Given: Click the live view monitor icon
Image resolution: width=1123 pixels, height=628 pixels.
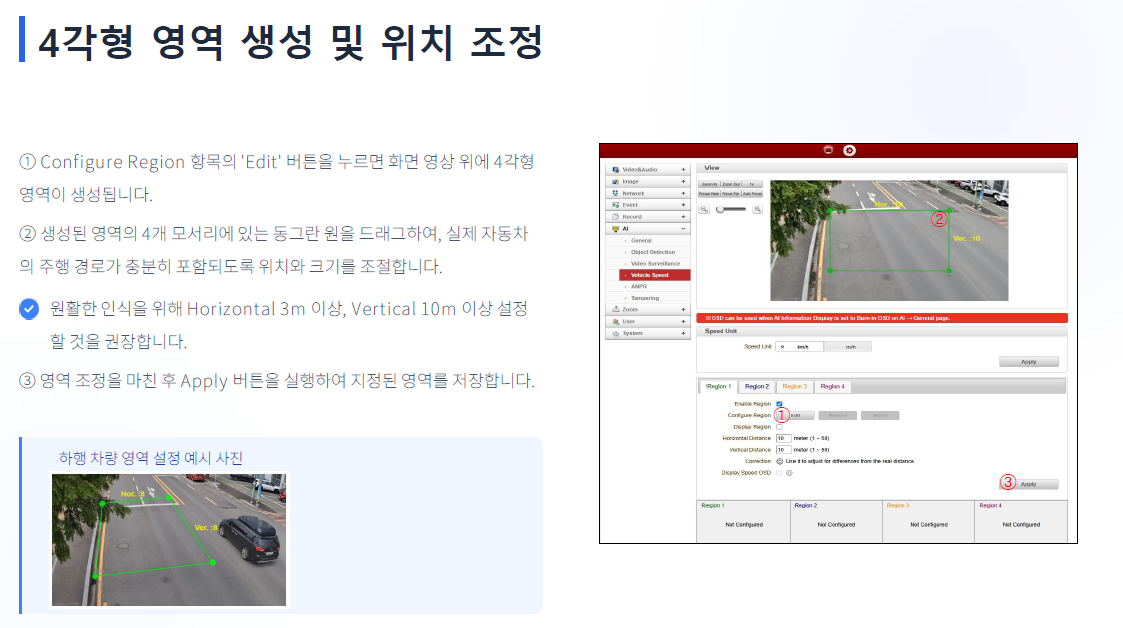Looking at the screenshot, I should click(x=828, y=150).
